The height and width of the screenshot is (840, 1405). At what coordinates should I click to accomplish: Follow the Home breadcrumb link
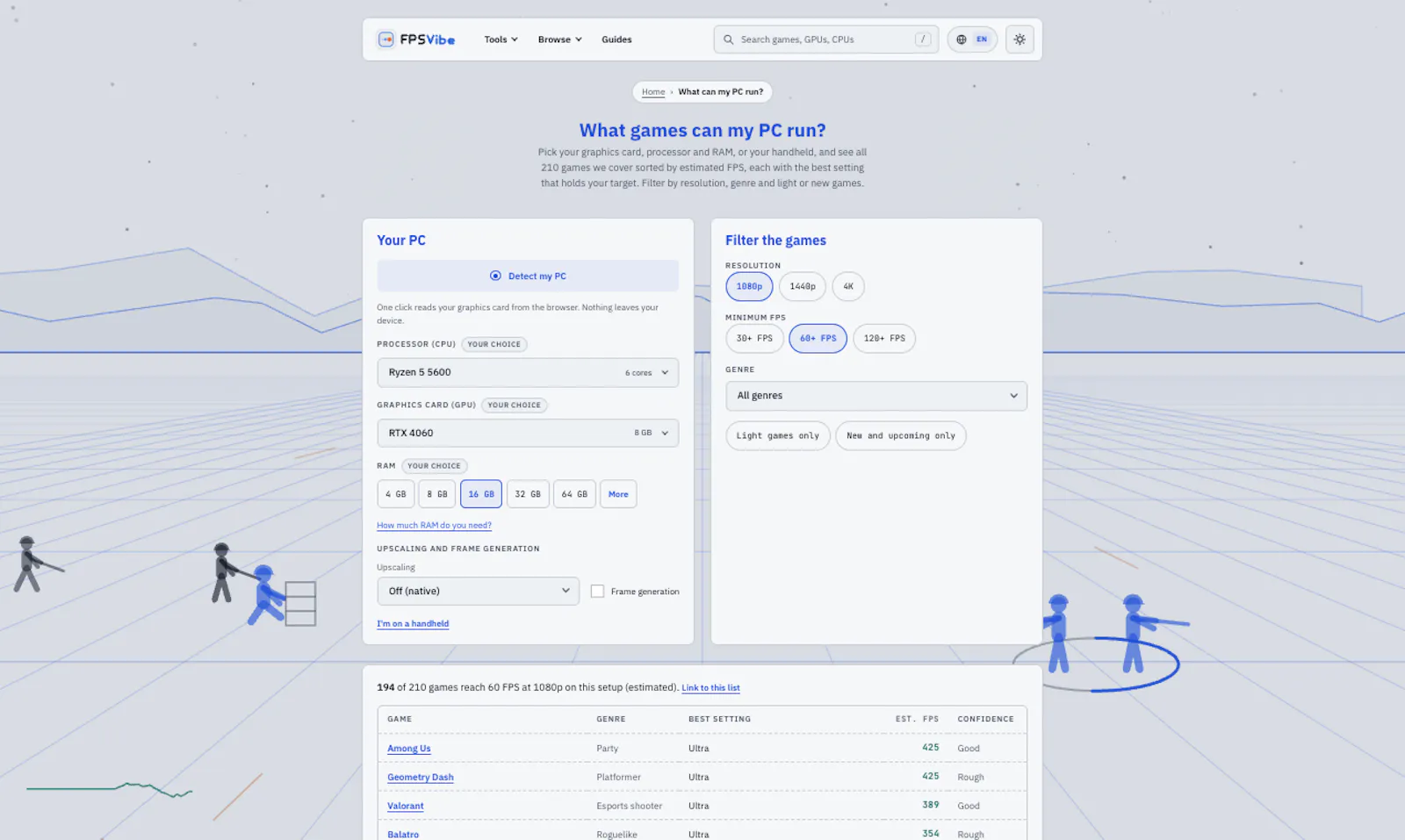pos(653,91)
